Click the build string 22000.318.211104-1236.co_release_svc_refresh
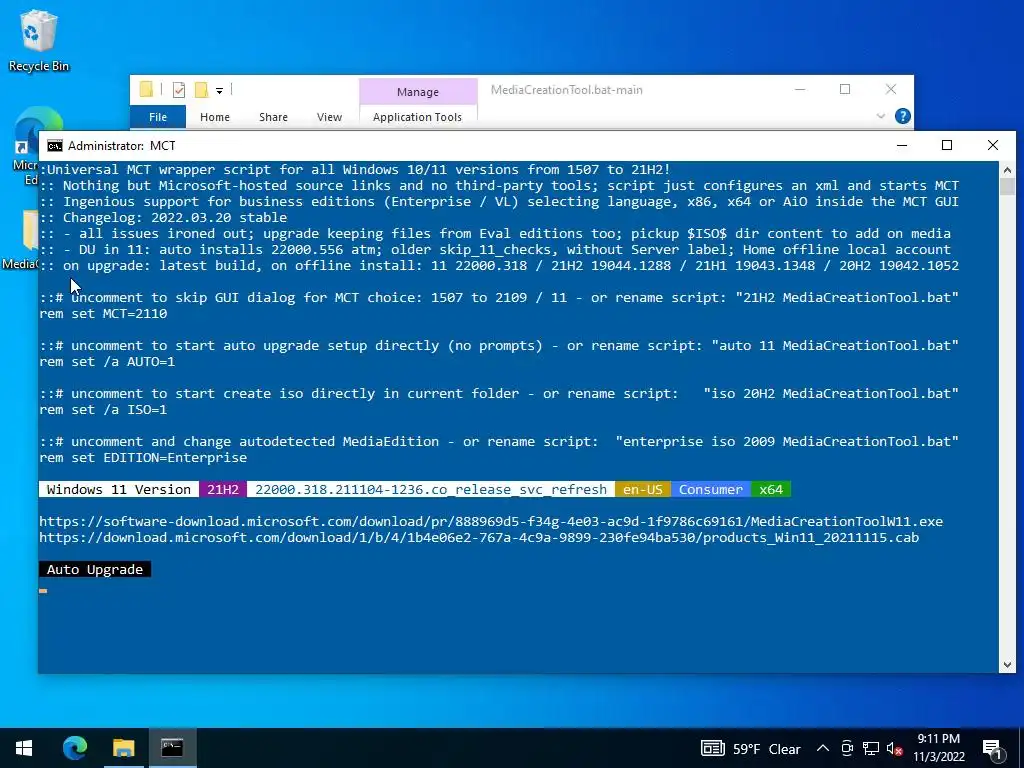Screen dimensions: 1024x768 [x=431, y=489]
